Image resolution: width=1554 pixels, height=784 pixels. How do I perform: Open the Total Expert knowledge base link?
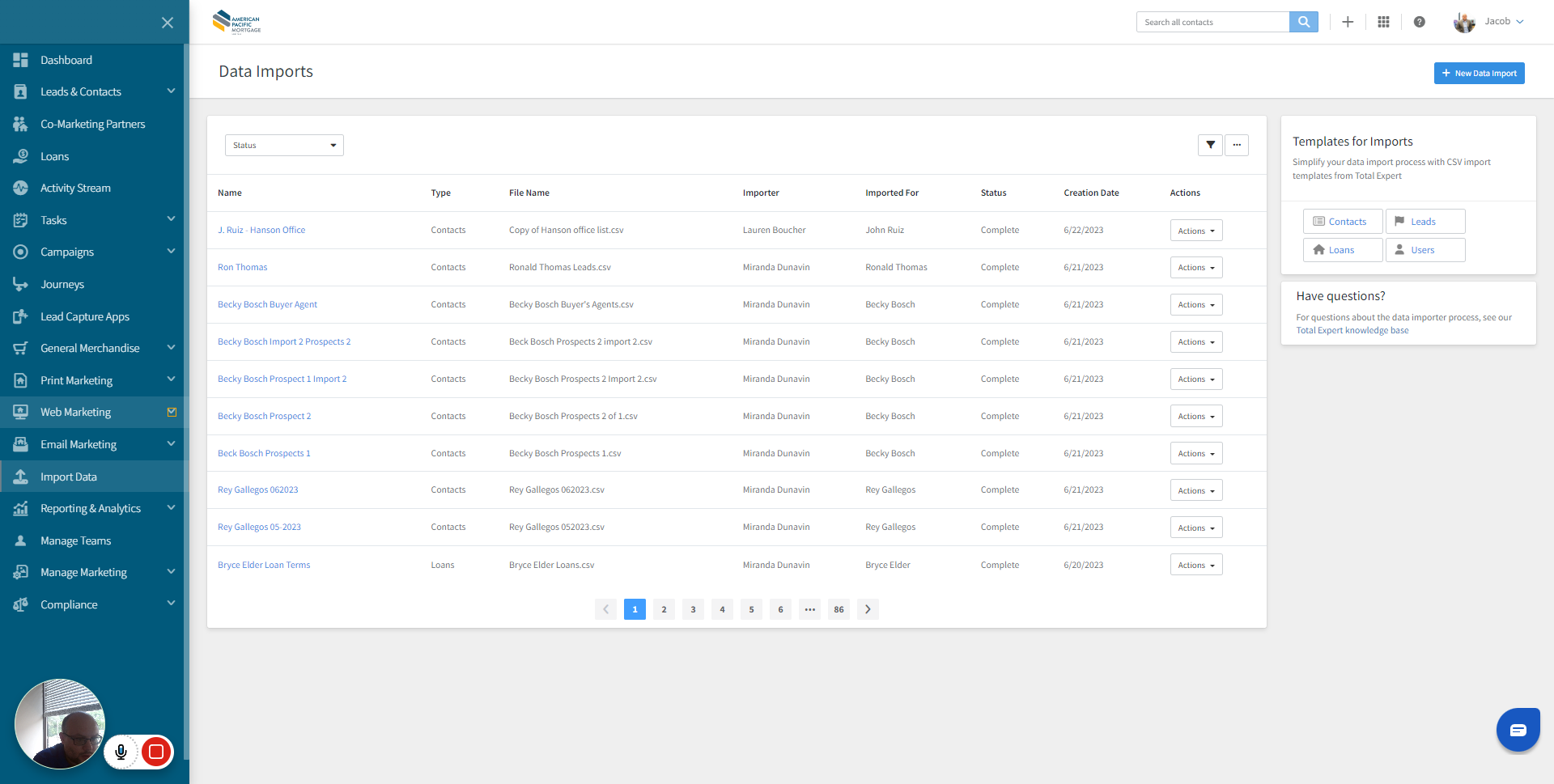[x=1352, y=330]
